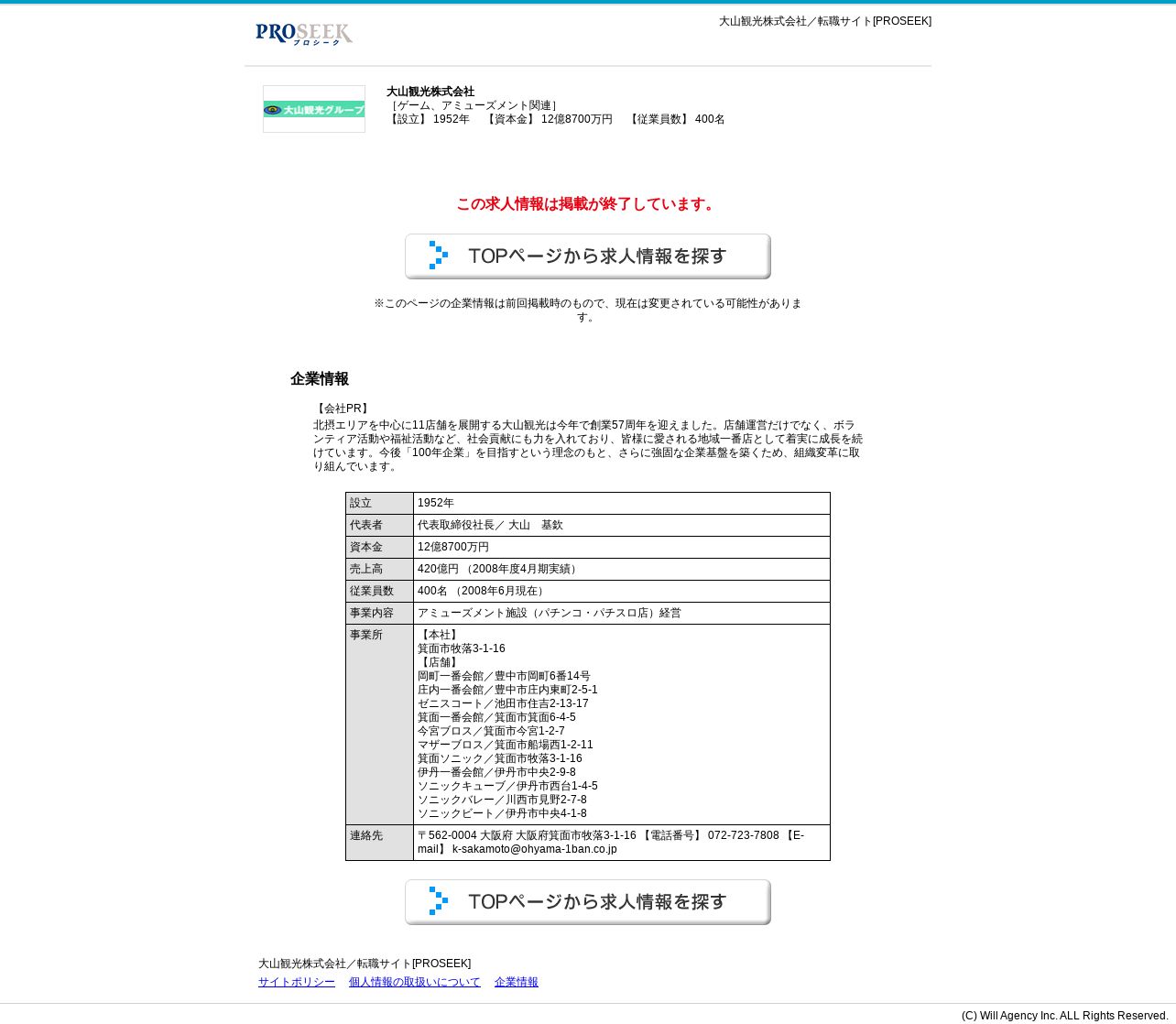This screenshot has width=1176, height=1024.
Task: Click the 代表取締役社長／大山 基欽 cell
Action: 622,526
